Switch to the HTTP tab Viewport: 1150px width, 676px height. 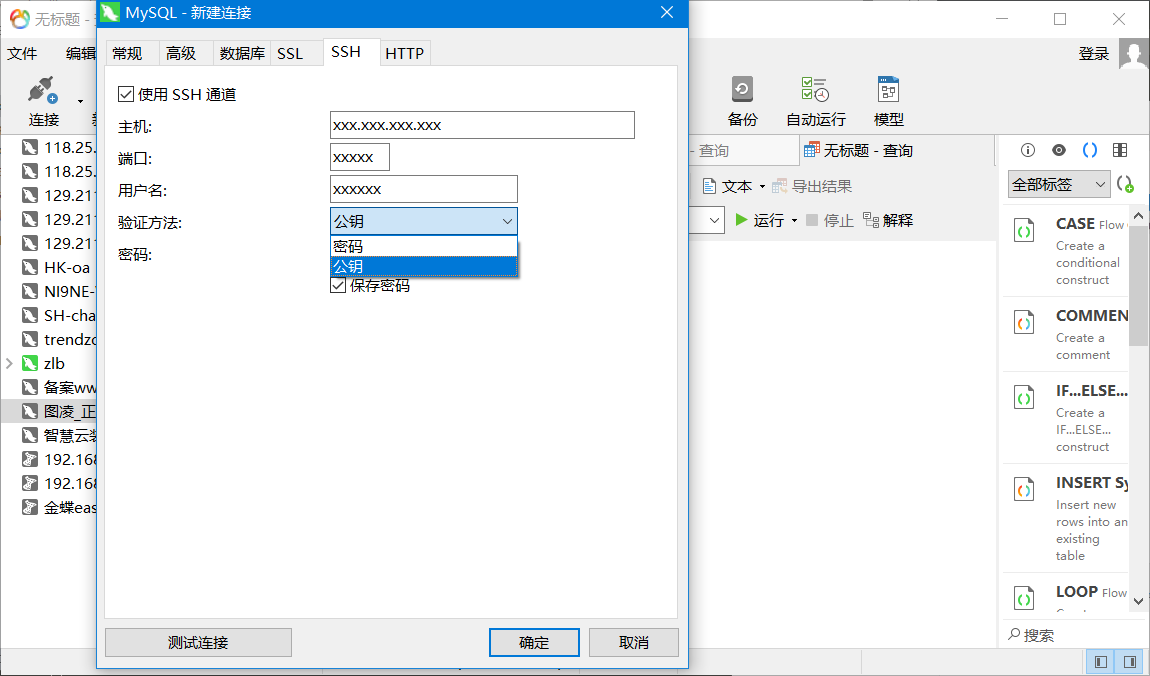coord(404,54)
